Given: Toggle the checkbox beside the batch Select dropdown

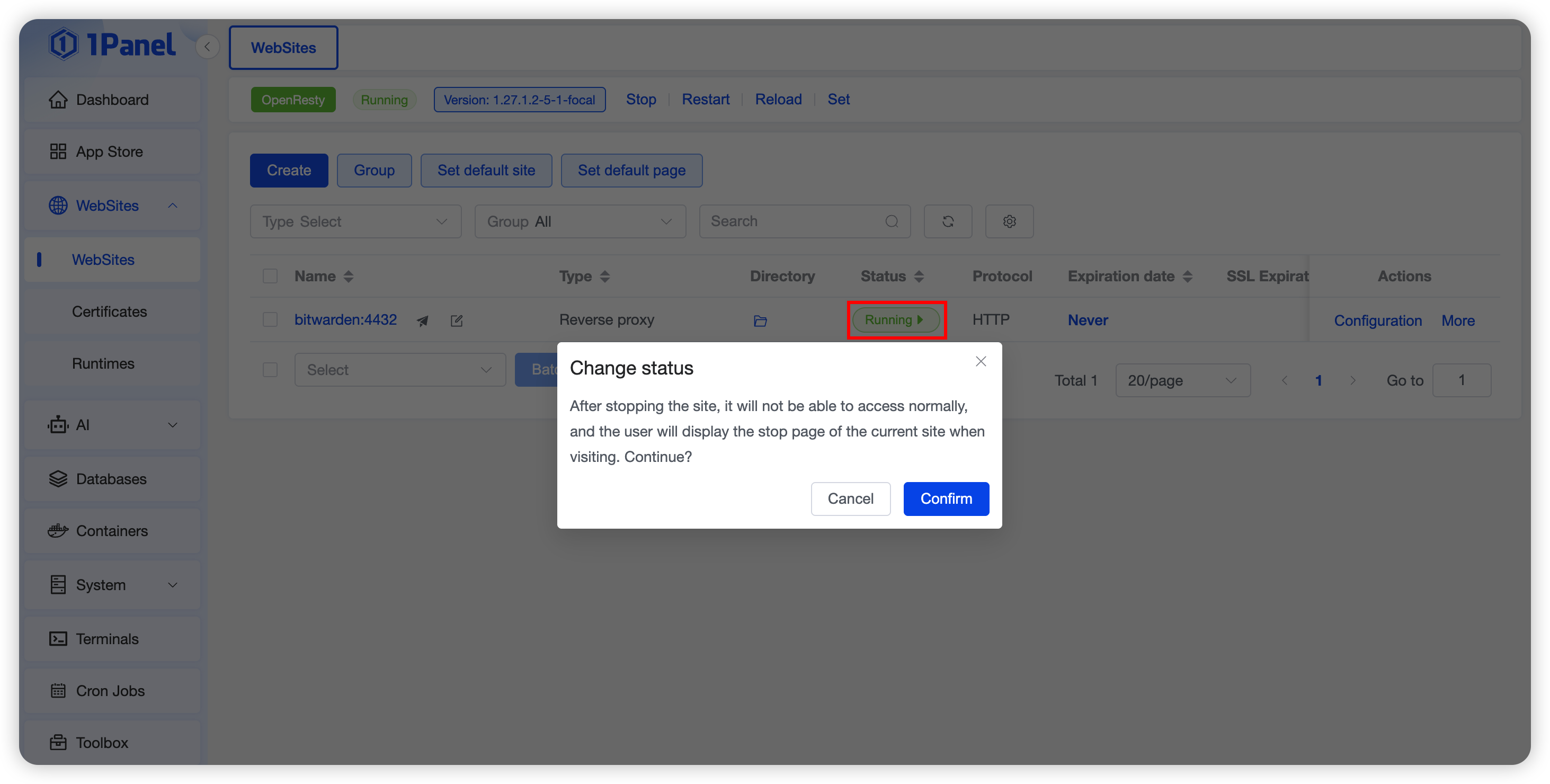Looking at the screenshot, I should point(270,369).
